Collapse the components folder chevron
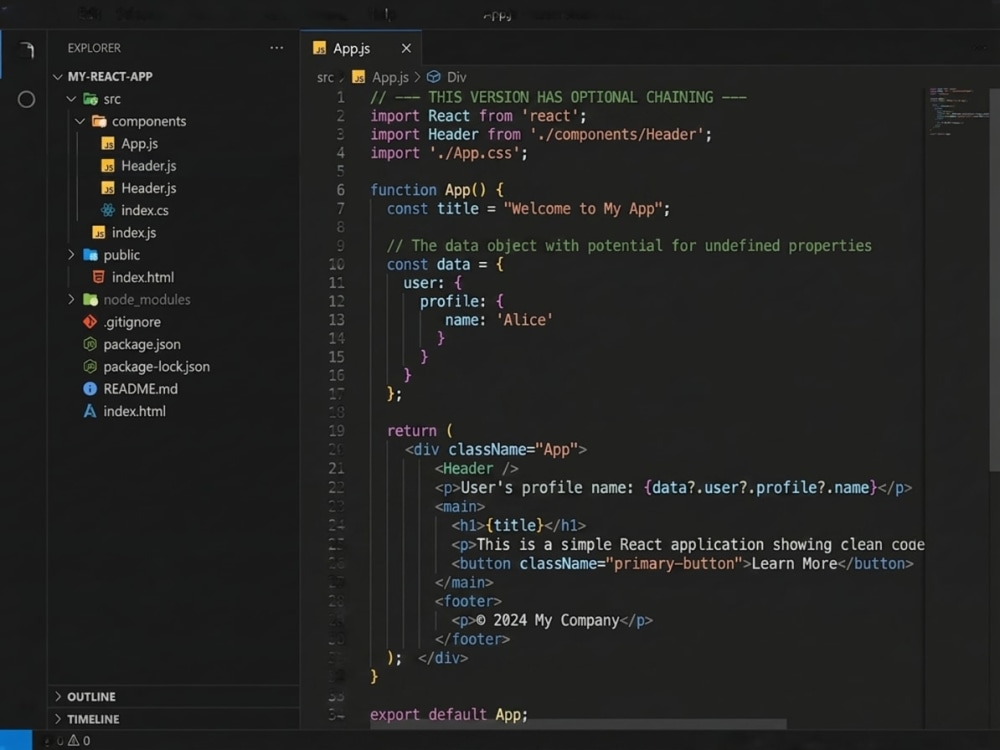Viewport: 1000px width, 750px height. pyautogui.click(x=80, y=121)
